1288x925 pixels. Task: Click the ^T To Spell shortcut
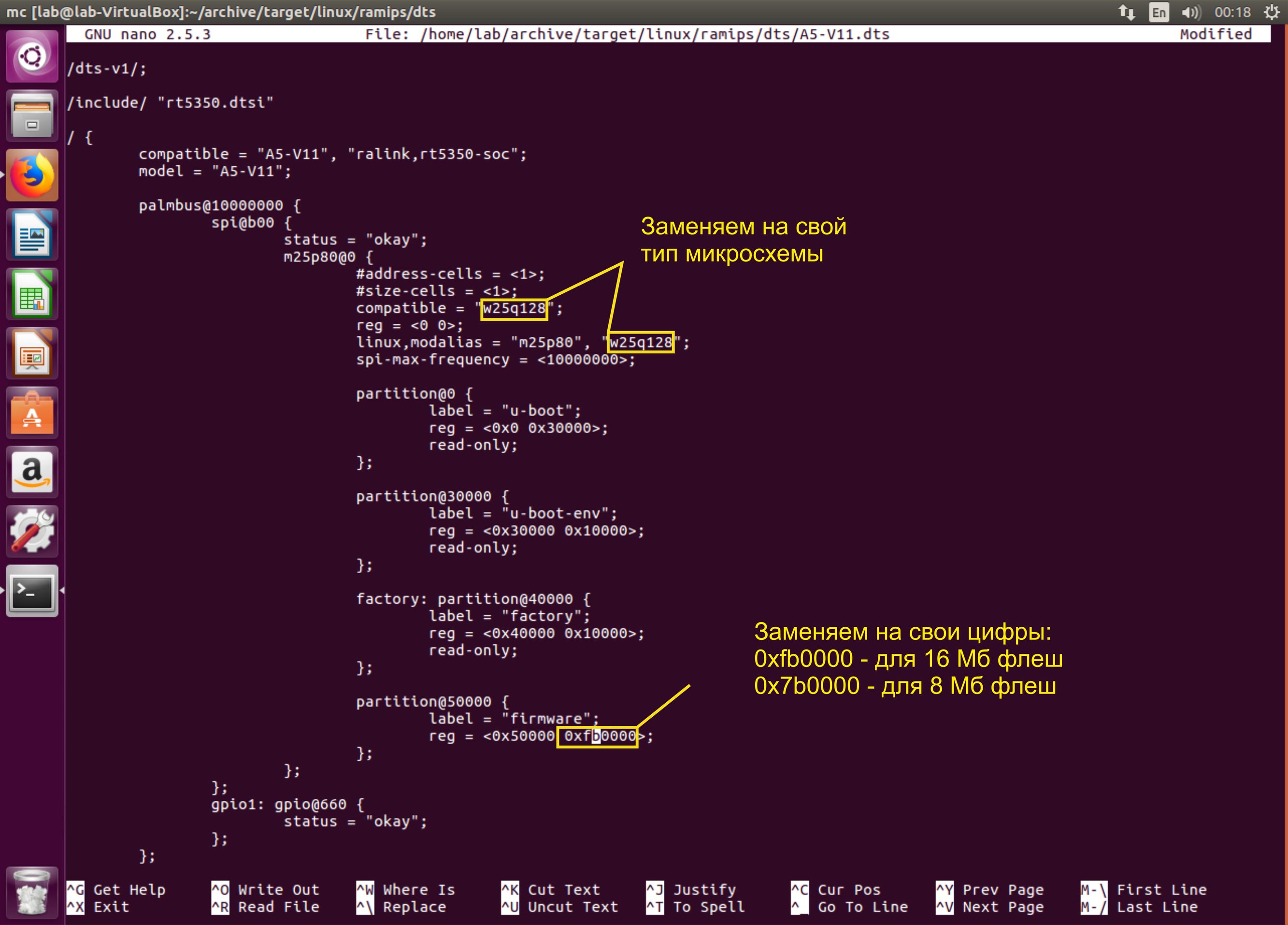(696, 907)
